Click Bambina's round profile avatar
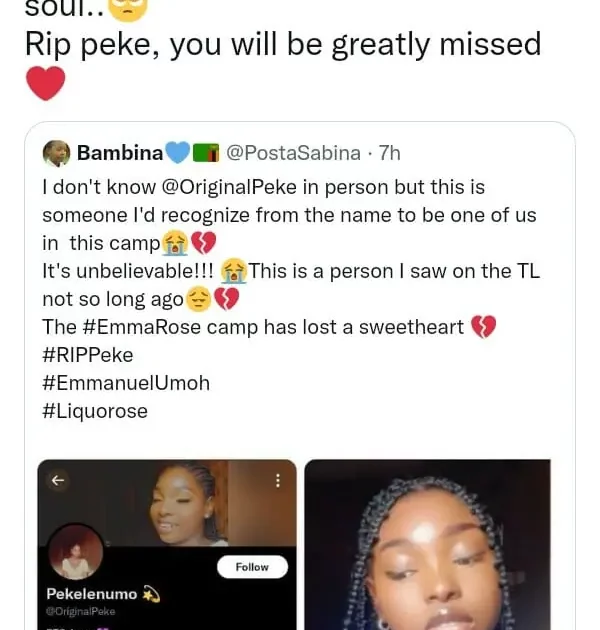This screenshot has height=630, width=600. [57, 153]
